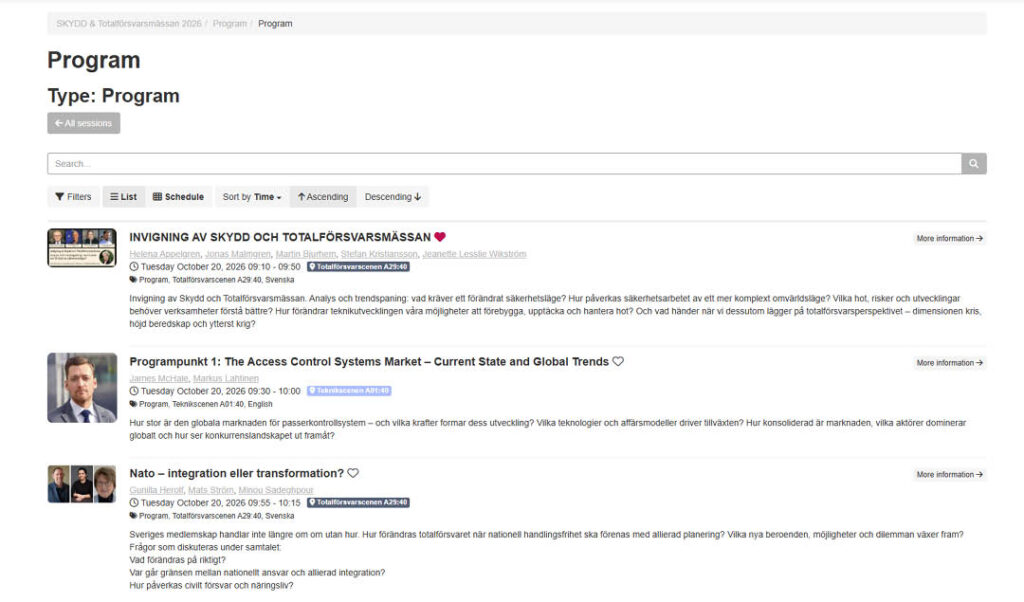Viewport: 1024px width, 602px height.
Task: Open More information for Nato session
Action: tap(949, 475)
